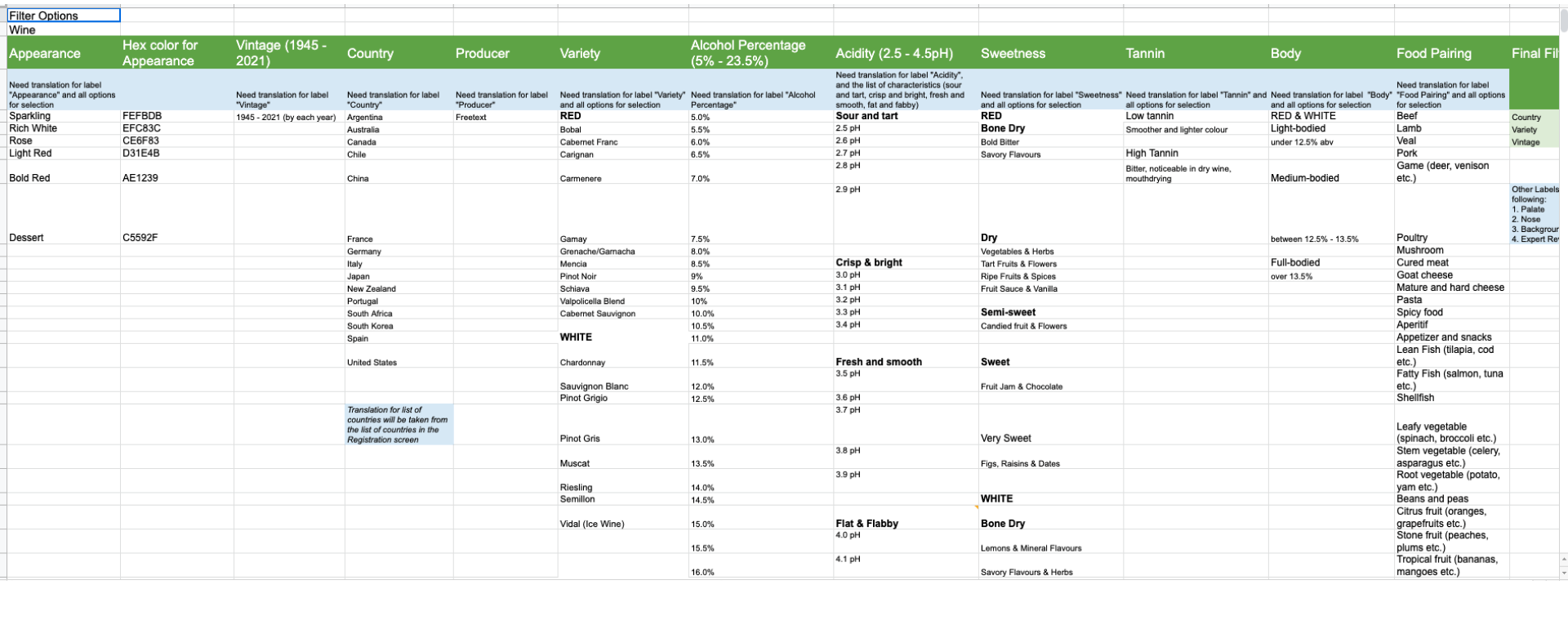1568x625 pixels.
Task: Click the New Zealand country cell
Action: click(x=372, y=289)
